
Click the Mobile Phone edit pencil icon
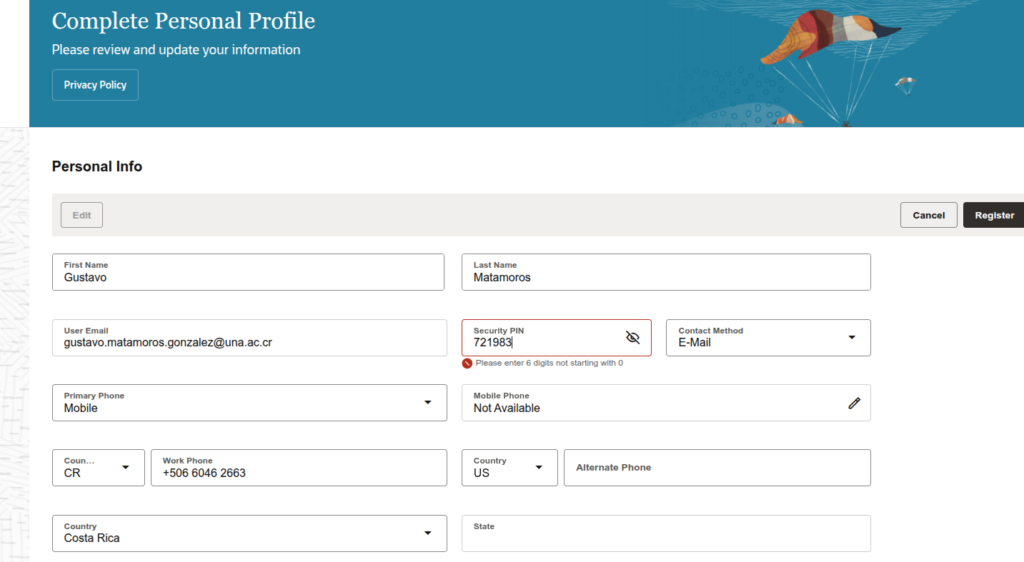point(854,402)
